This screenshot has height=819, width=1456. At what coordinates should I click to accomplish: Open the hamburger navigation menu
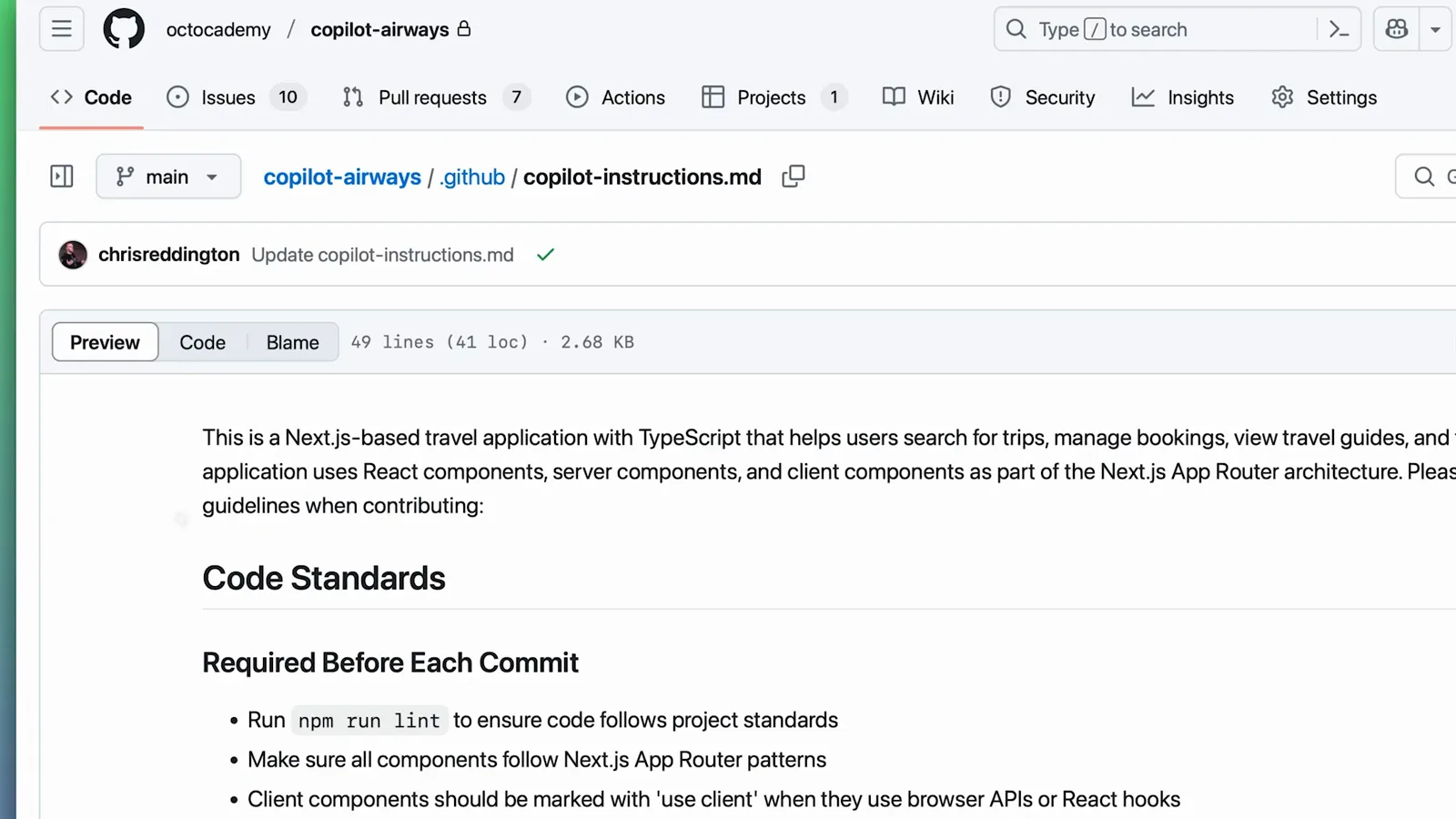click(61, 29)
